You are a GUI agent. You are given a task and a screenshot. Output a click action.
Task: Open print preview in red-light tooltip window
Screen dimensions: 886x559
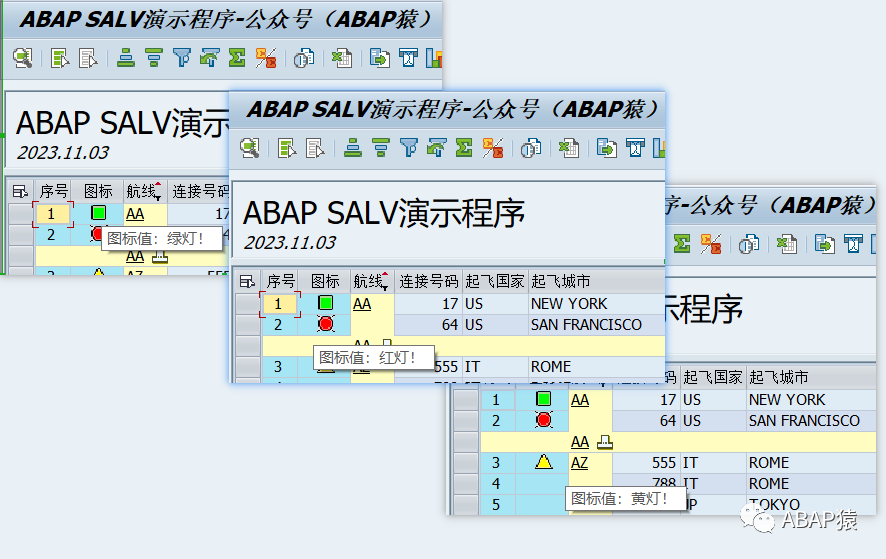[531, 148]
